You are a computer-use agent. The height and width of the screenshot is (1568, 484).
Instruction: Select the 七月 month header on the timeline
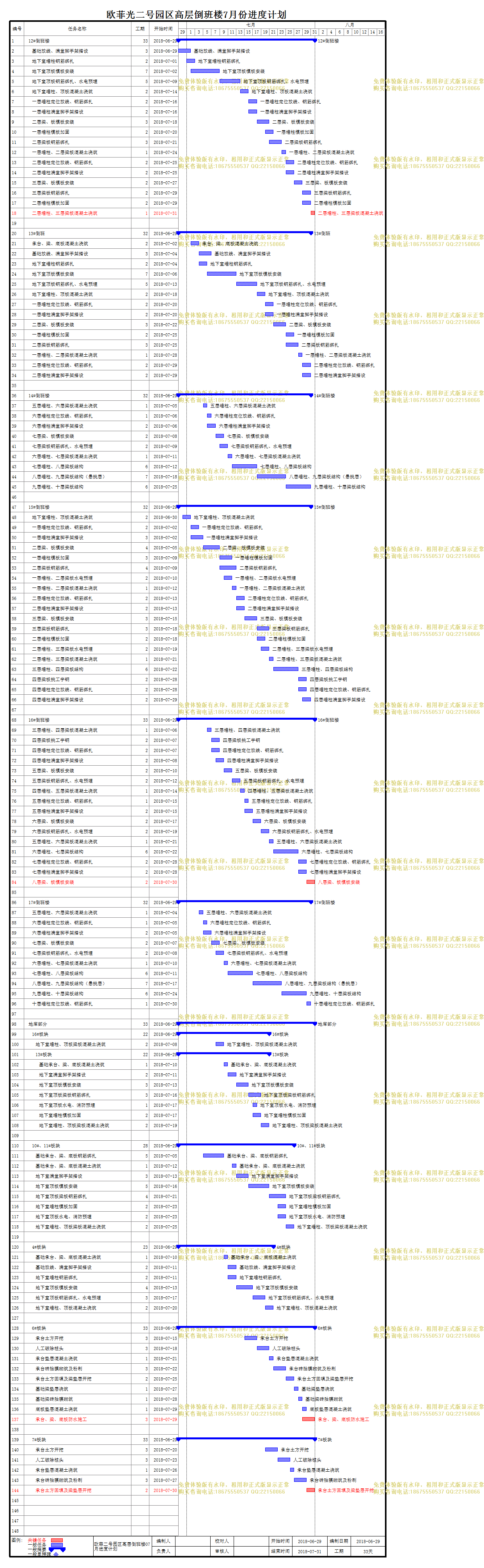[251, 25]
